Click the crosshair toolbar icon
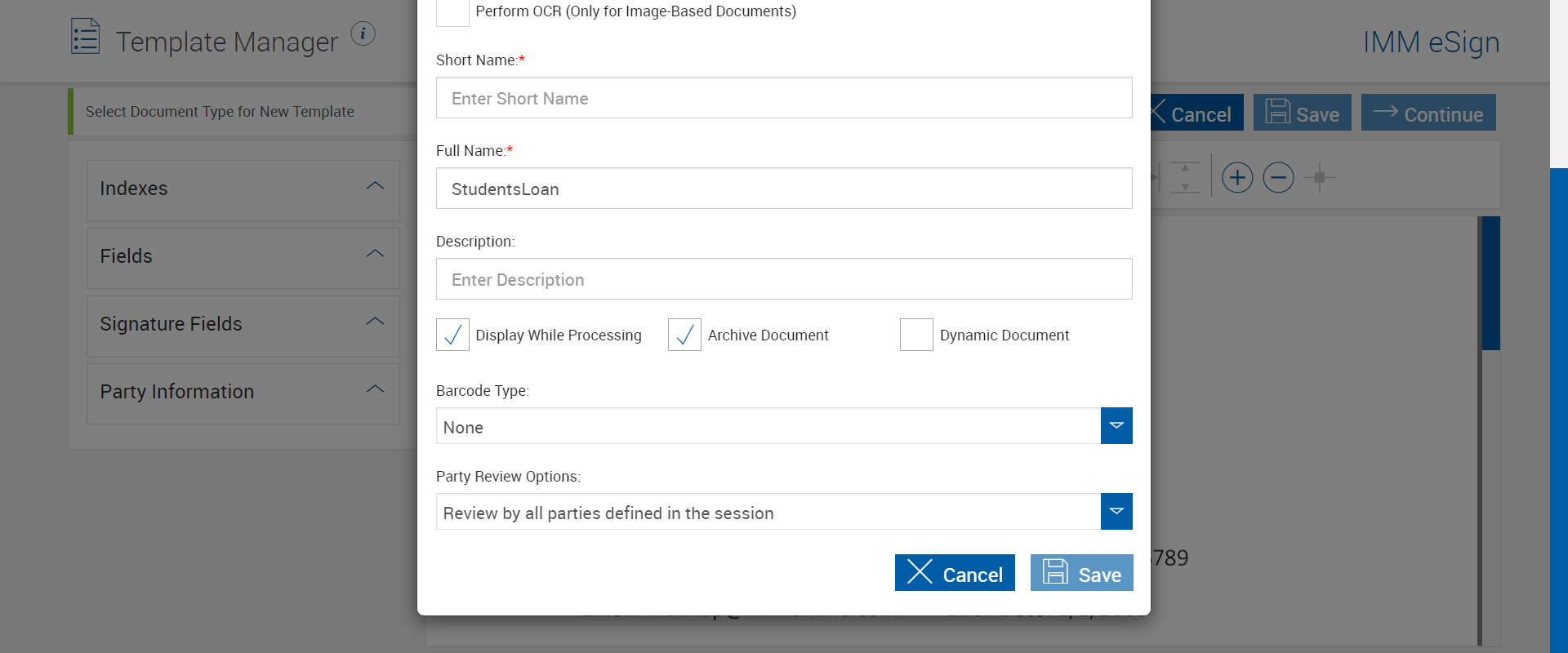1568x653 pixels. (x=1319, y=177)
